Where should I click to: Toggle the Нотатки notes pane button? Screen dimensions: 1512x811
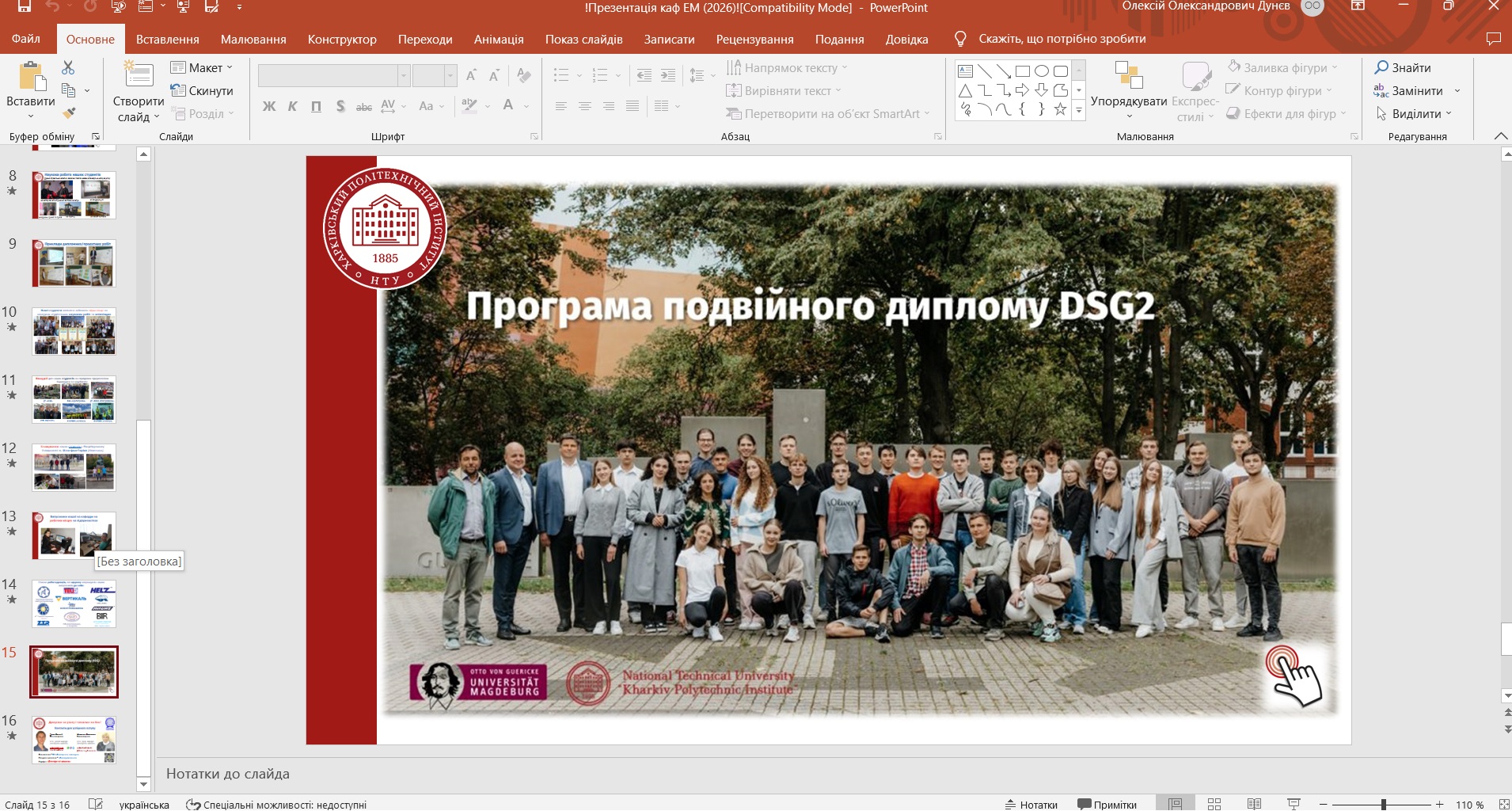point(1031,804)
